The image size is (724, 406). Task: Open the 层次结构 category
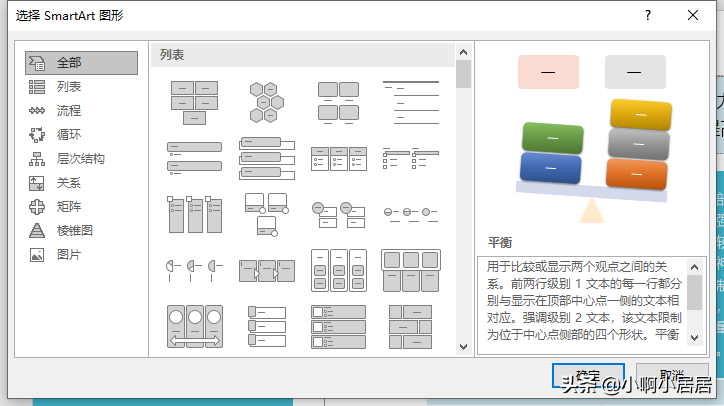pyautogui.click(x=81, y=159)
